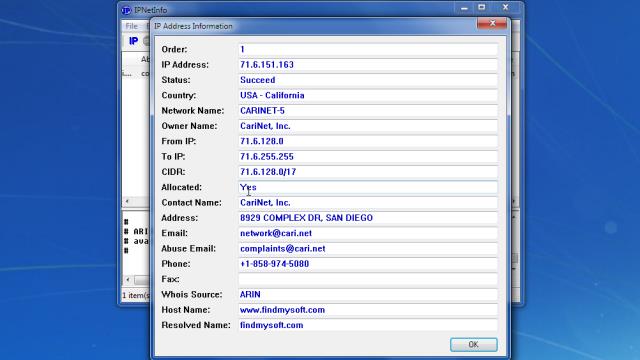
Task: Click the Resolved Name field findmysoft.com
Action: (368, 325)
